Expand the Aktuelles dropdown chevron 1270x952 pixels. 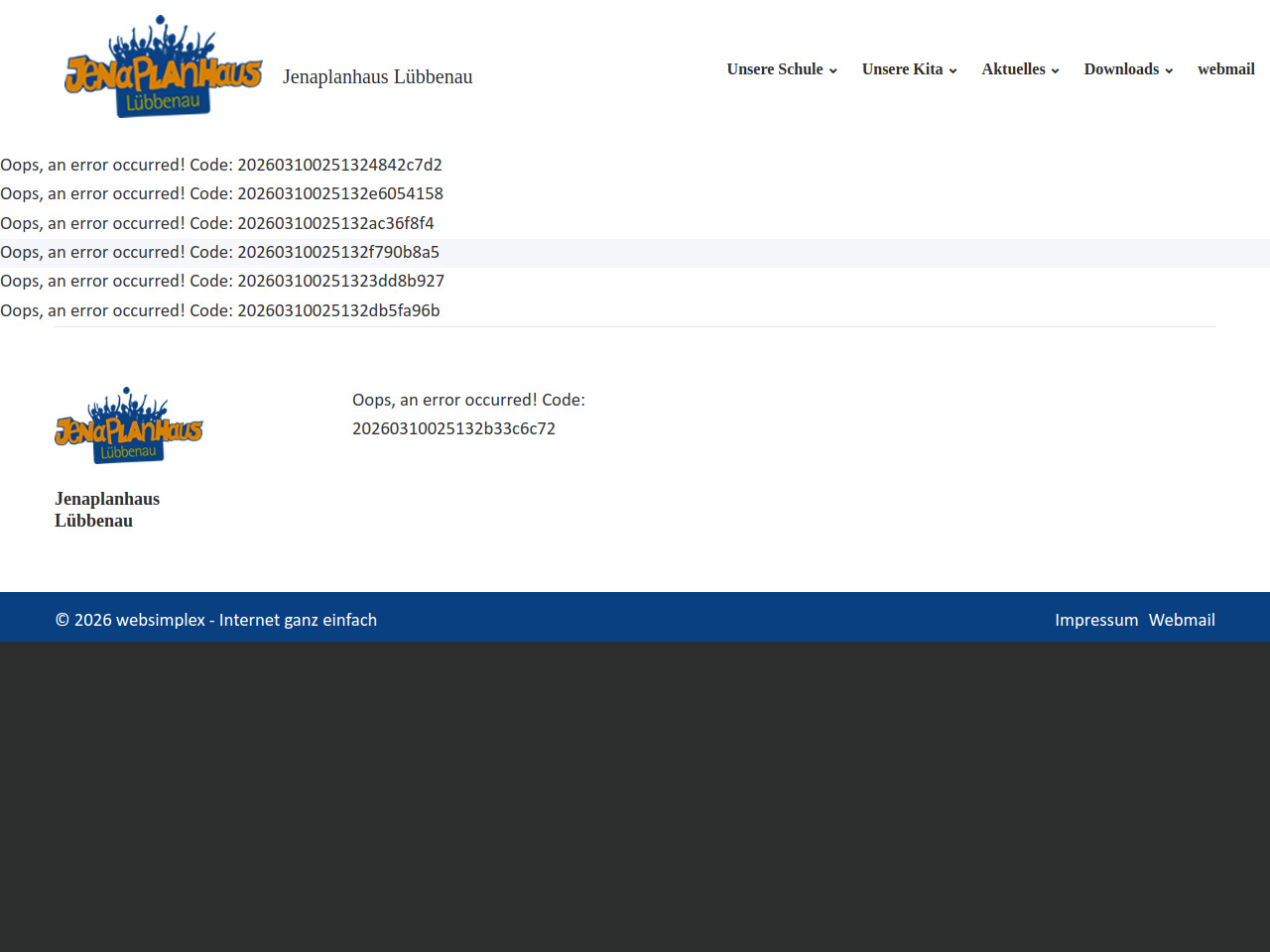(x=1056, y=70)
